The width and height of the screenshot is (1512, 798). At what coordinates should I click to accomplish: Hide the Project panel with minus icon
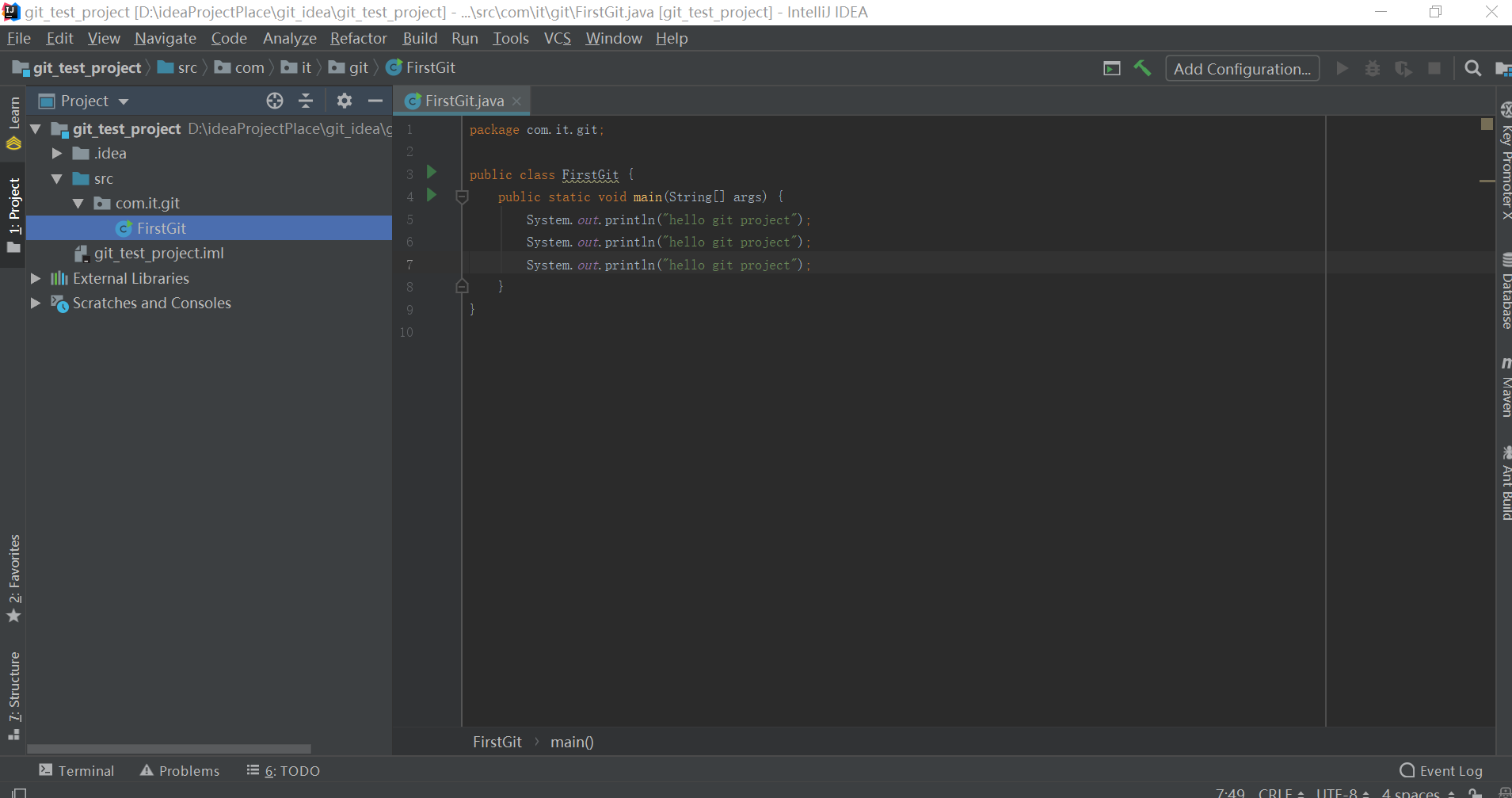375,101
